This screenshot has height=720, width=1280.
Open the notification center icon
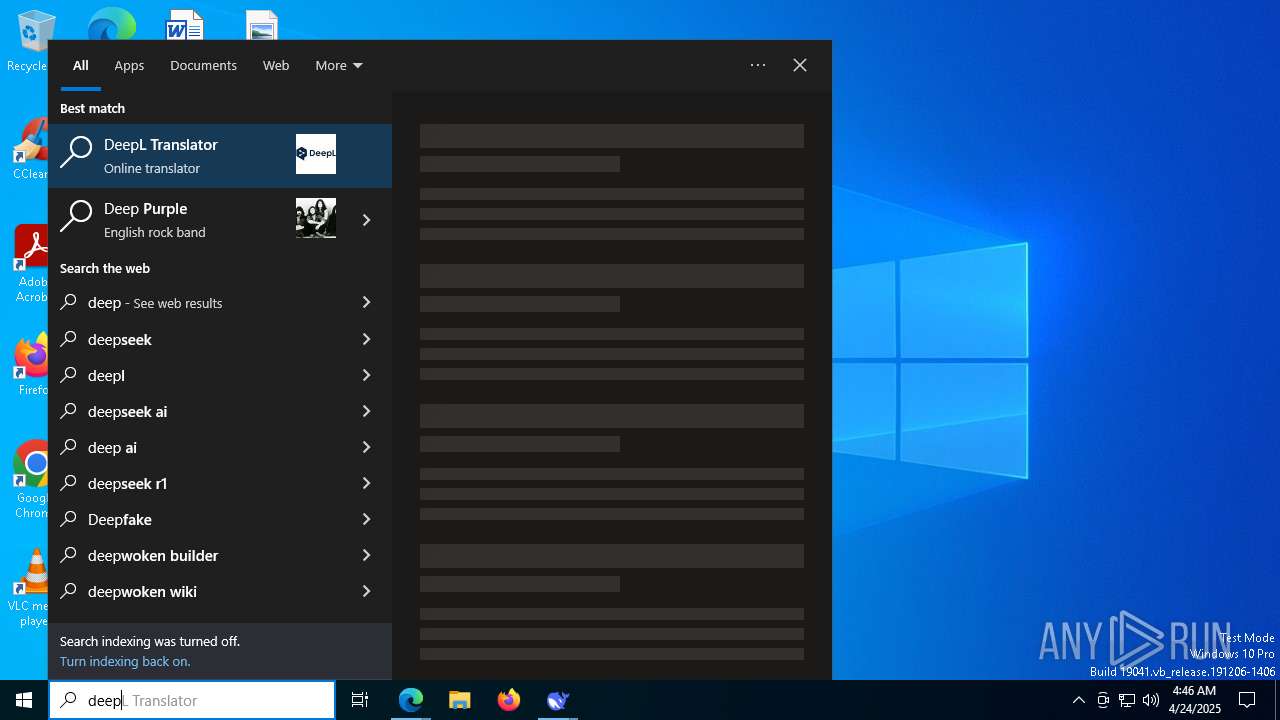pos(1247,700)
